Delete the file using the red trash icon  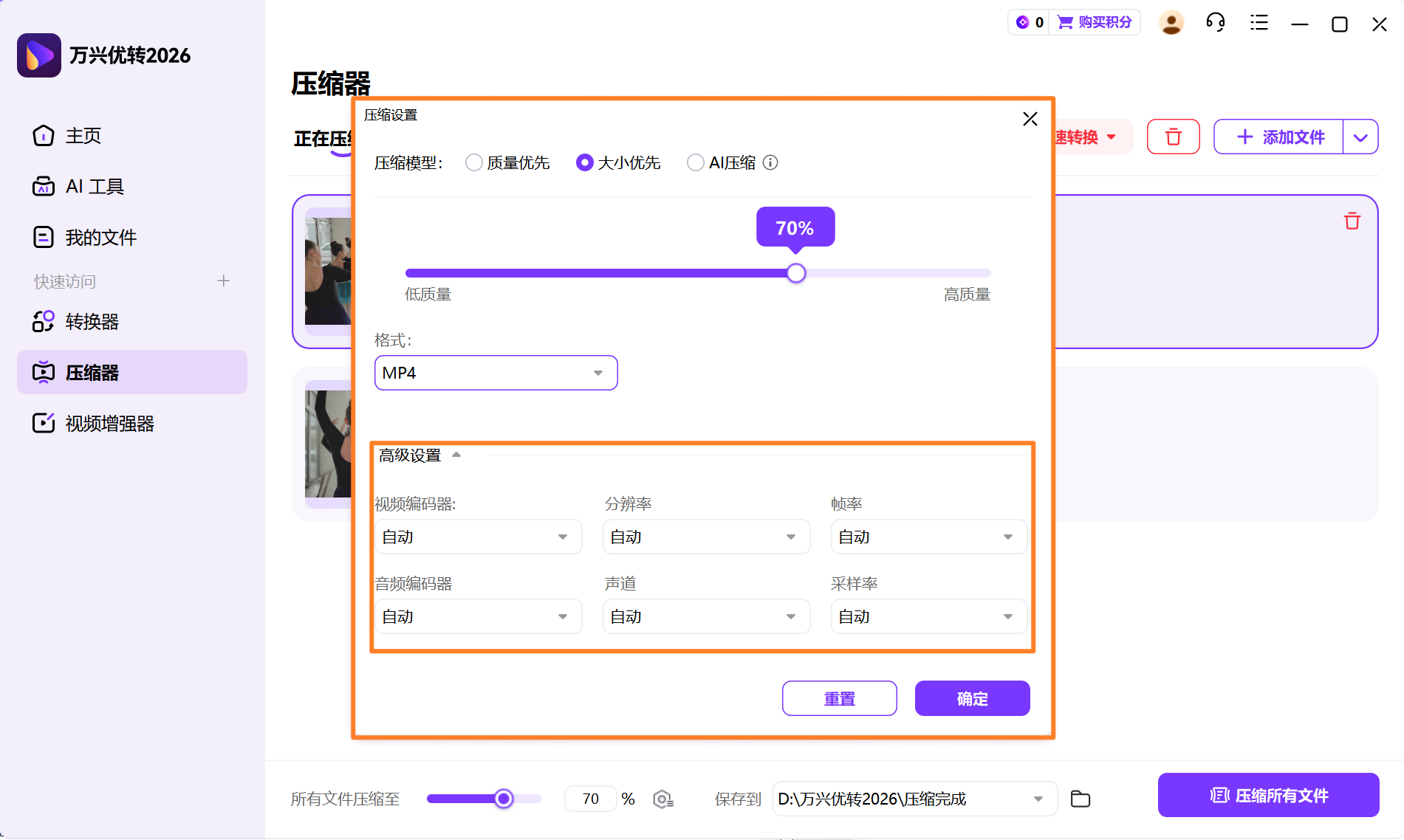tap(1351, 220)
